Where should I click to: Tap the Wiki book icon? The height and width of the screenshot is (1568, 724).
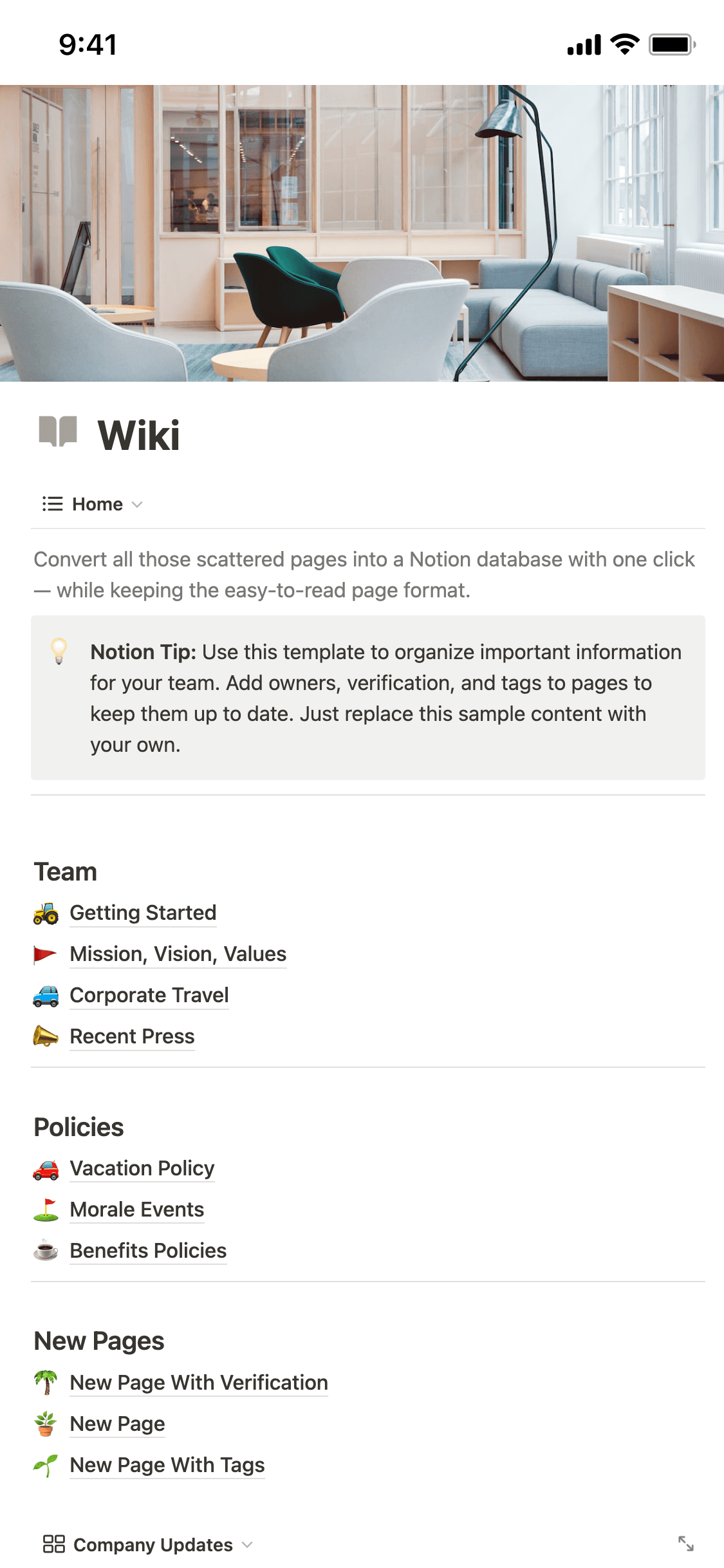click(58, 432)
